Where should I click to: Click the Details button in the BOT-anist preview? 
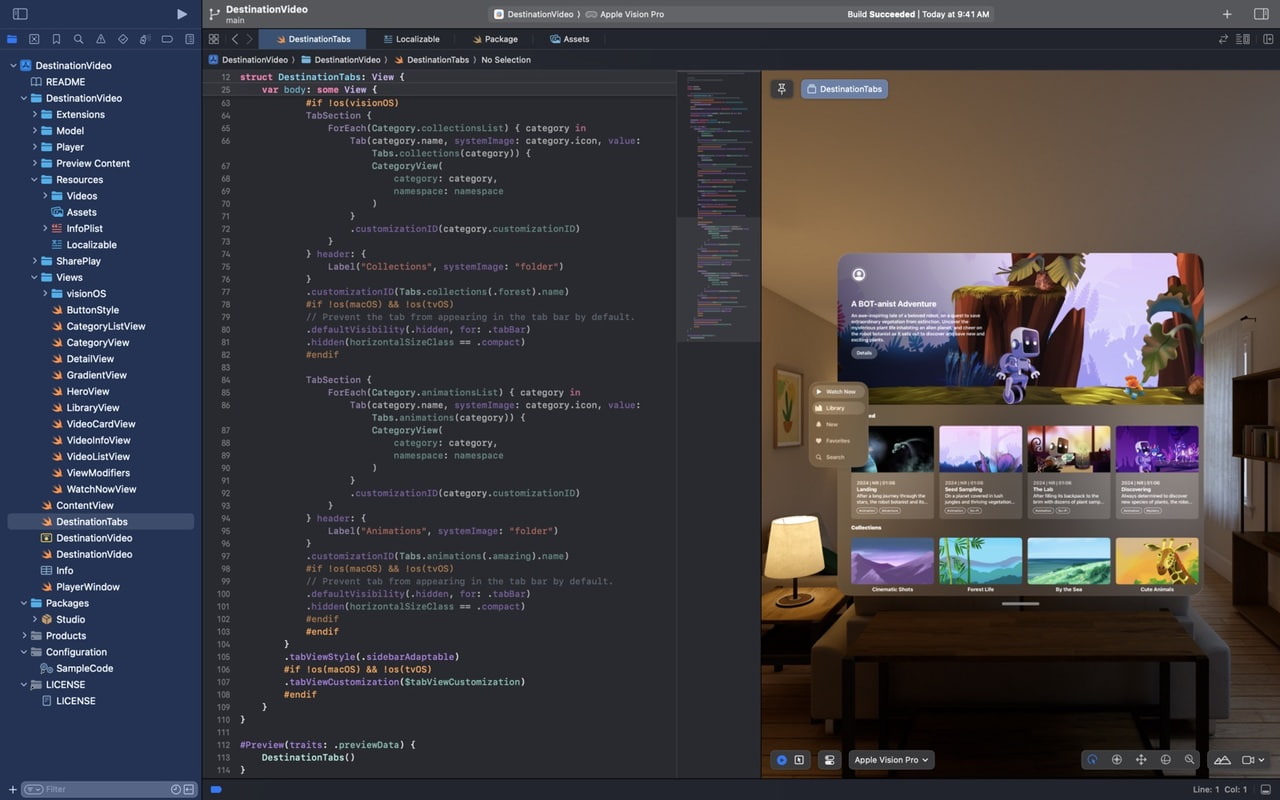click(862, 353)
